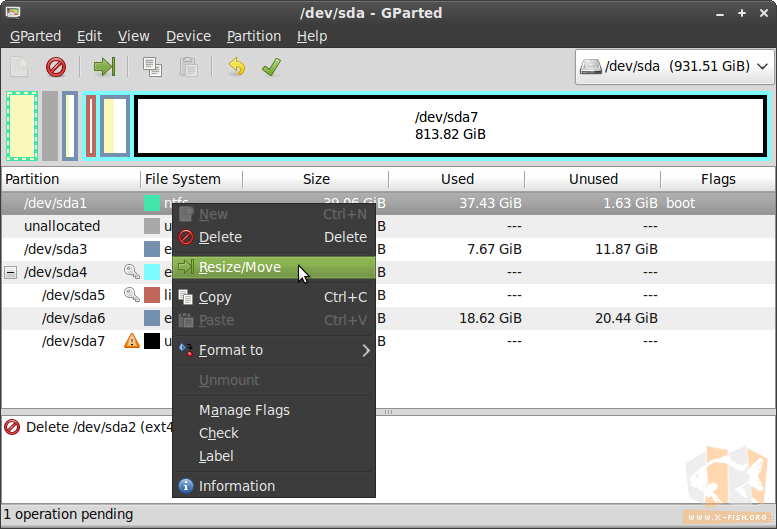Click the window menu icon in title bar
The image size is (777, 529).
point(12,12)
